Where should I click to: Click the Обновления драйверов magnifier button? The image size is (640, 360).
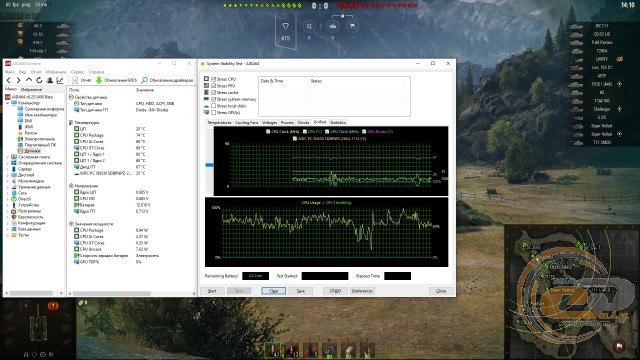click(167, 80)
